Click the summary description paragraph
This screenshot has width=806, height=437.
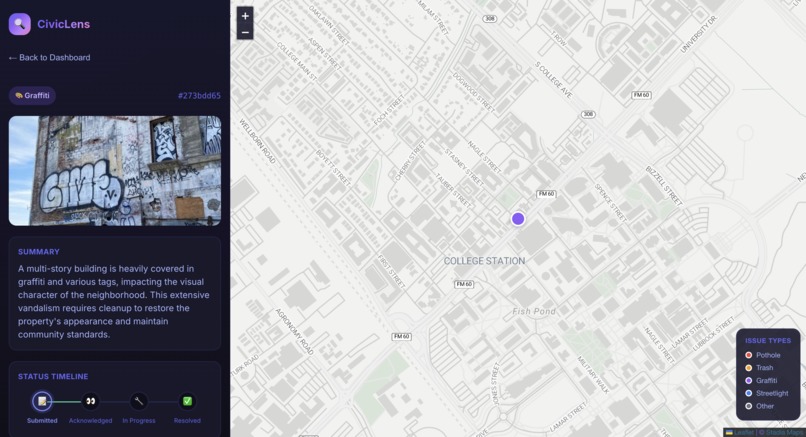114,302
